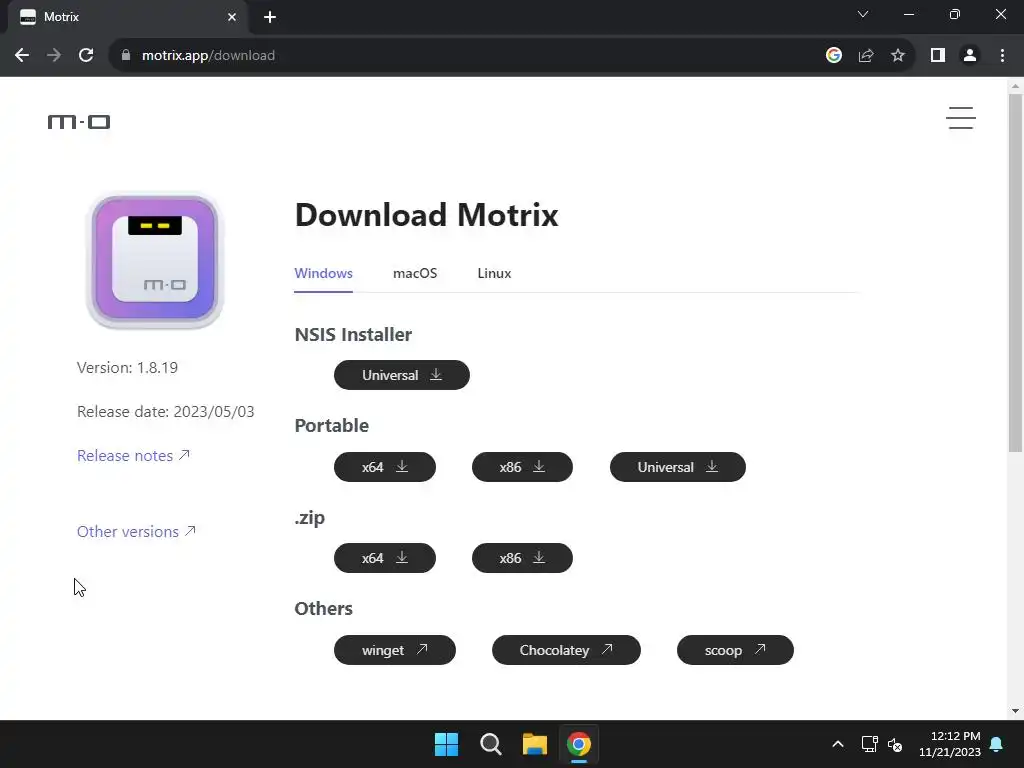The image size is (1024, 768).
Task: Open the Chocolatey package link
Action: pos(566,650)
